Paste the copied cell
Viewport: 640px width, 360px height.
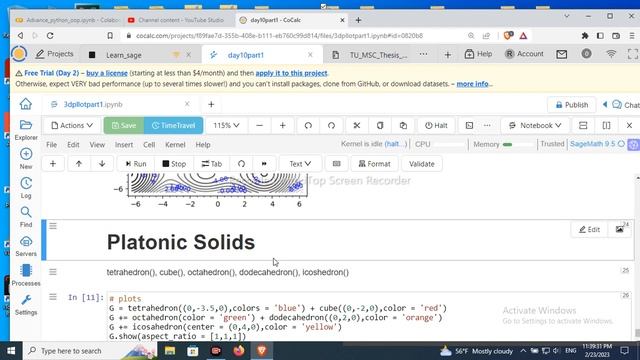point(403,125)
